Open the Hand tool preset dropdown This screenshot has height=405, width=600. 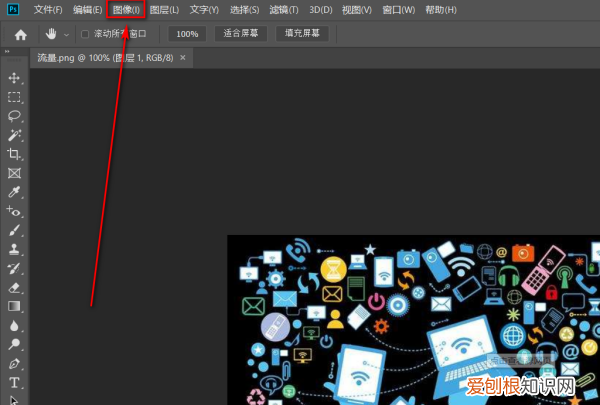pos(66,34)
